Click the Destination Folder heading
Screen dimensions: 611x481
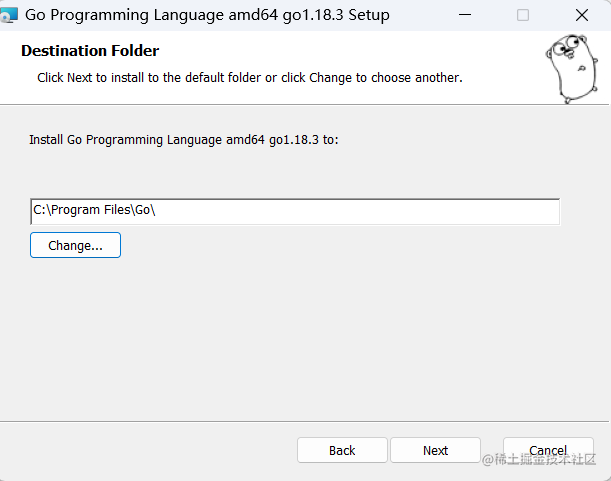(x=90, y=51)
